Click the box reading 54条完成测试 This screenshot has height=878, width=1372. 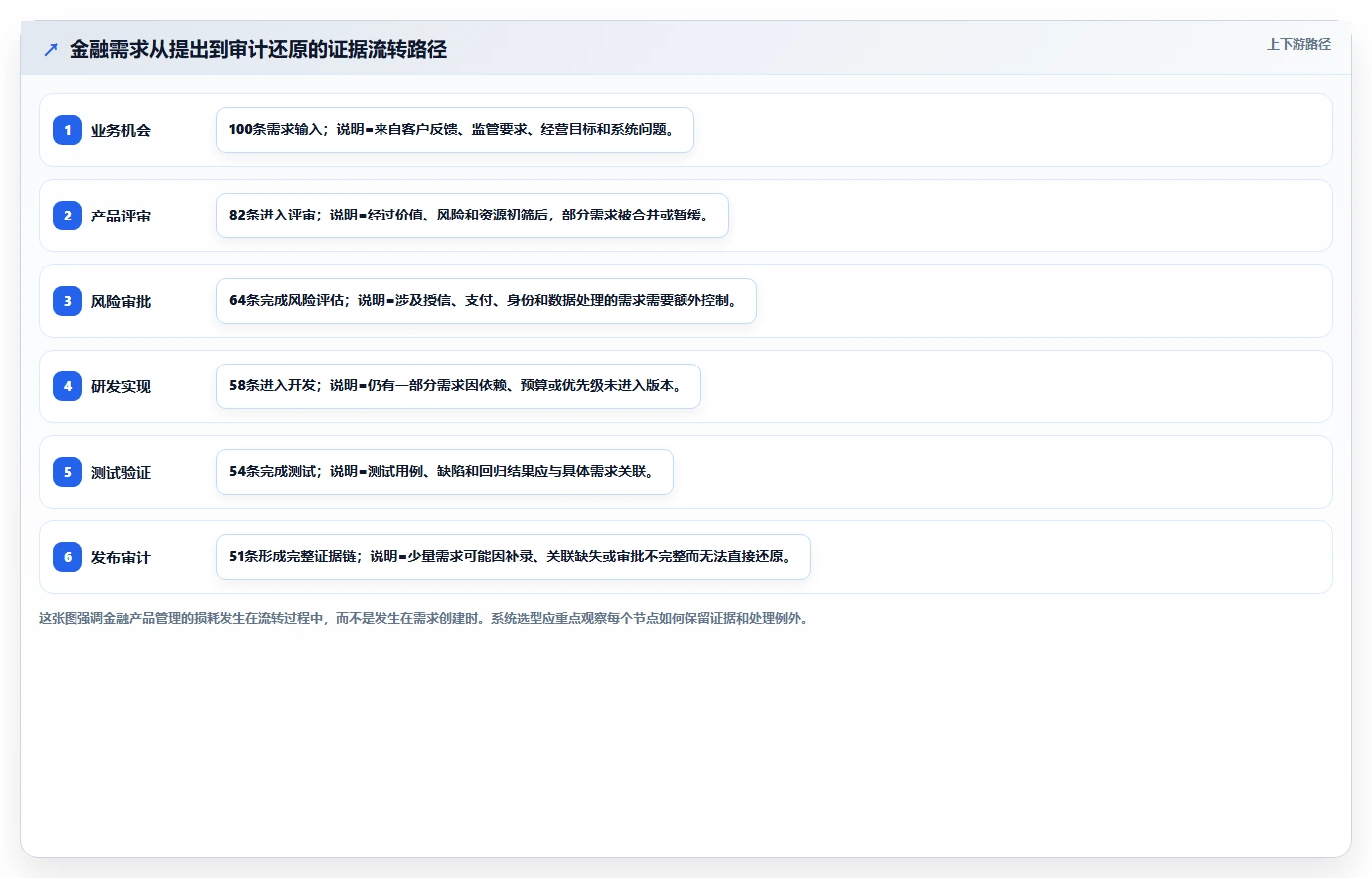click(x=444, y=472)
